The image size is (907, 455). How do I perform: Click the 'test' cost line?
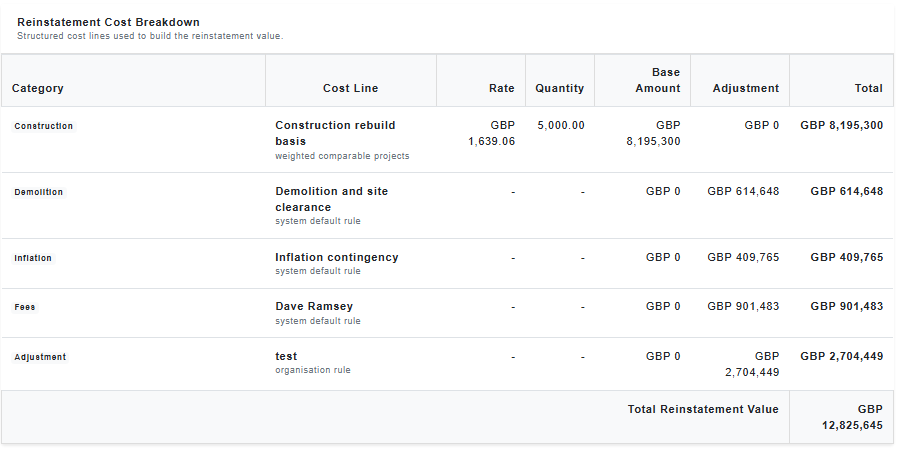[x=286, y=356]
